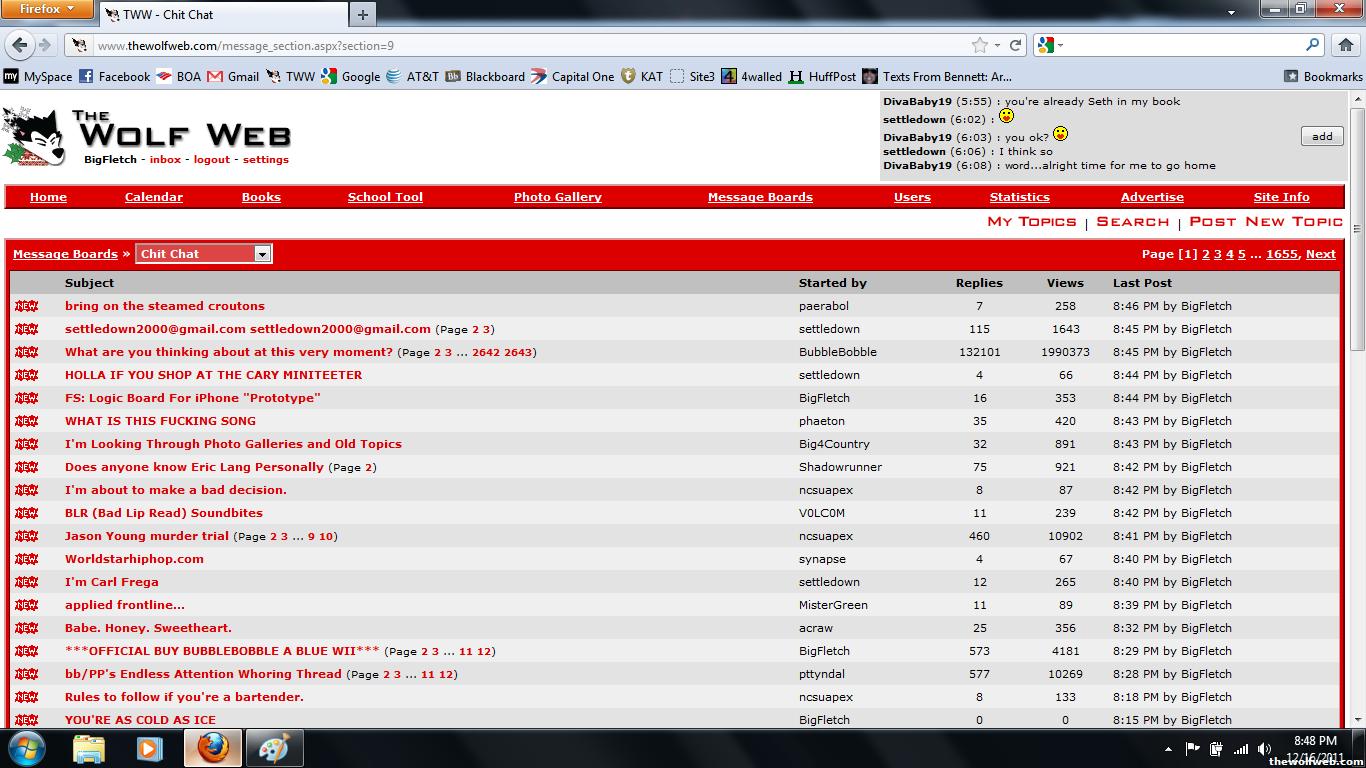Screen dimensions: 1366x768
Task: Open the Facebook bookmark in toolbar
Action: (x=114, y=76)
